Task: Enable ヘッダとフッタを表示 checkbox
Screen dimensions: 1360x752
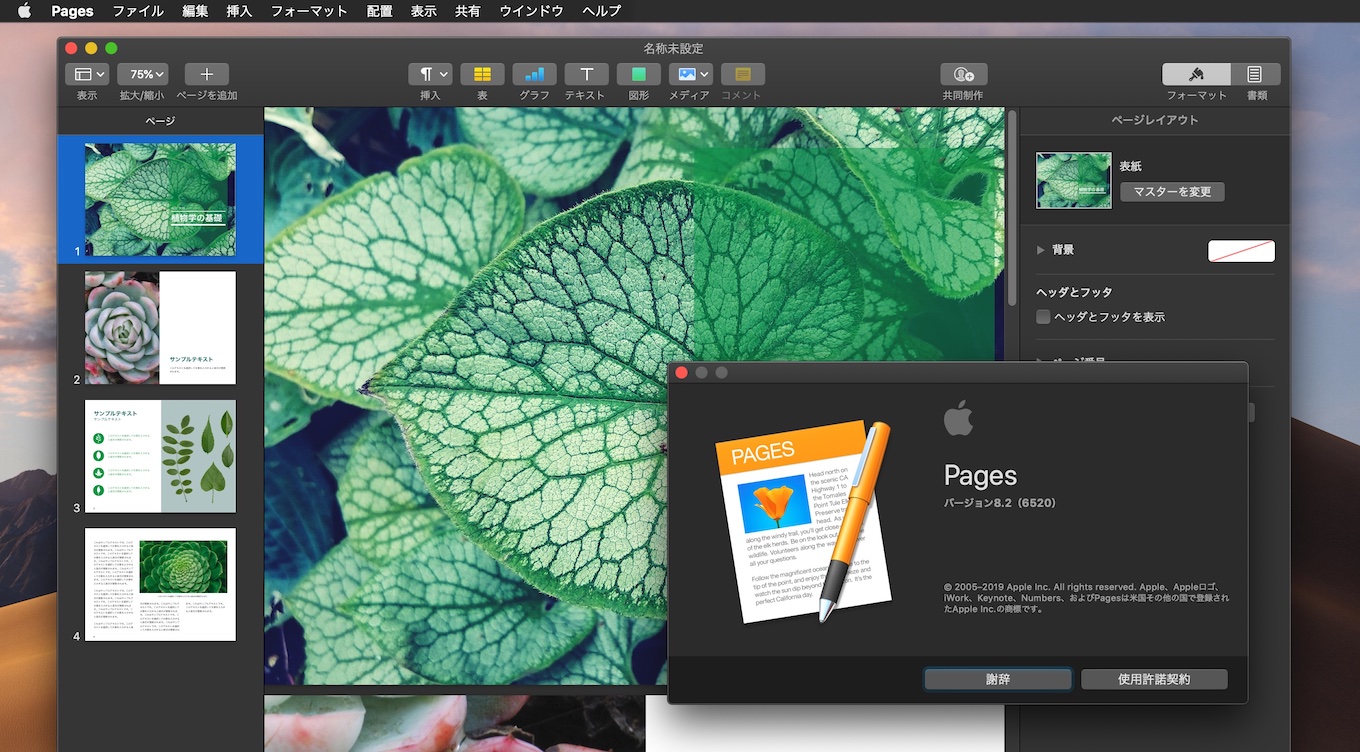Action: coord(1043,317)
